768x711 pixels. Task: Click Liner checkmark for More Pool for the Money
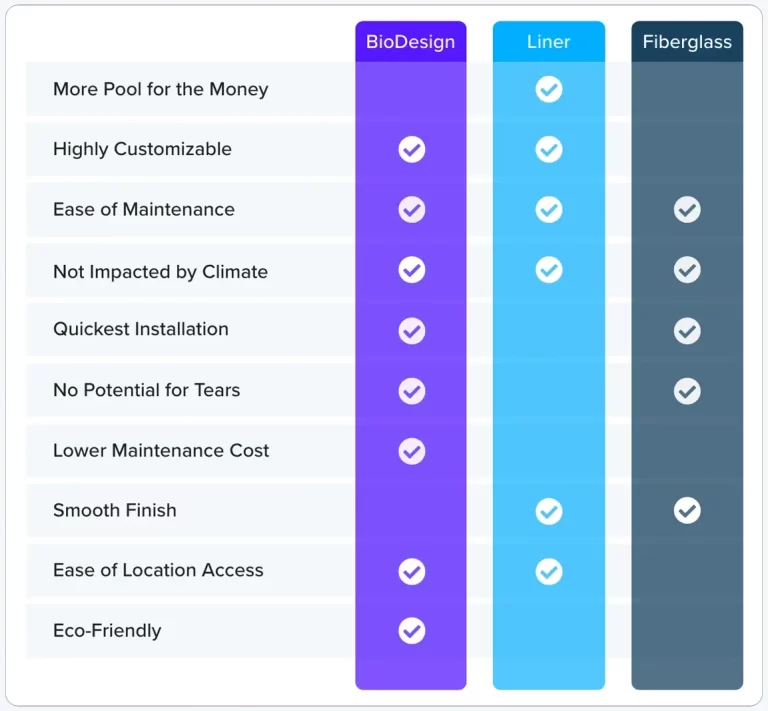[549, 89]
